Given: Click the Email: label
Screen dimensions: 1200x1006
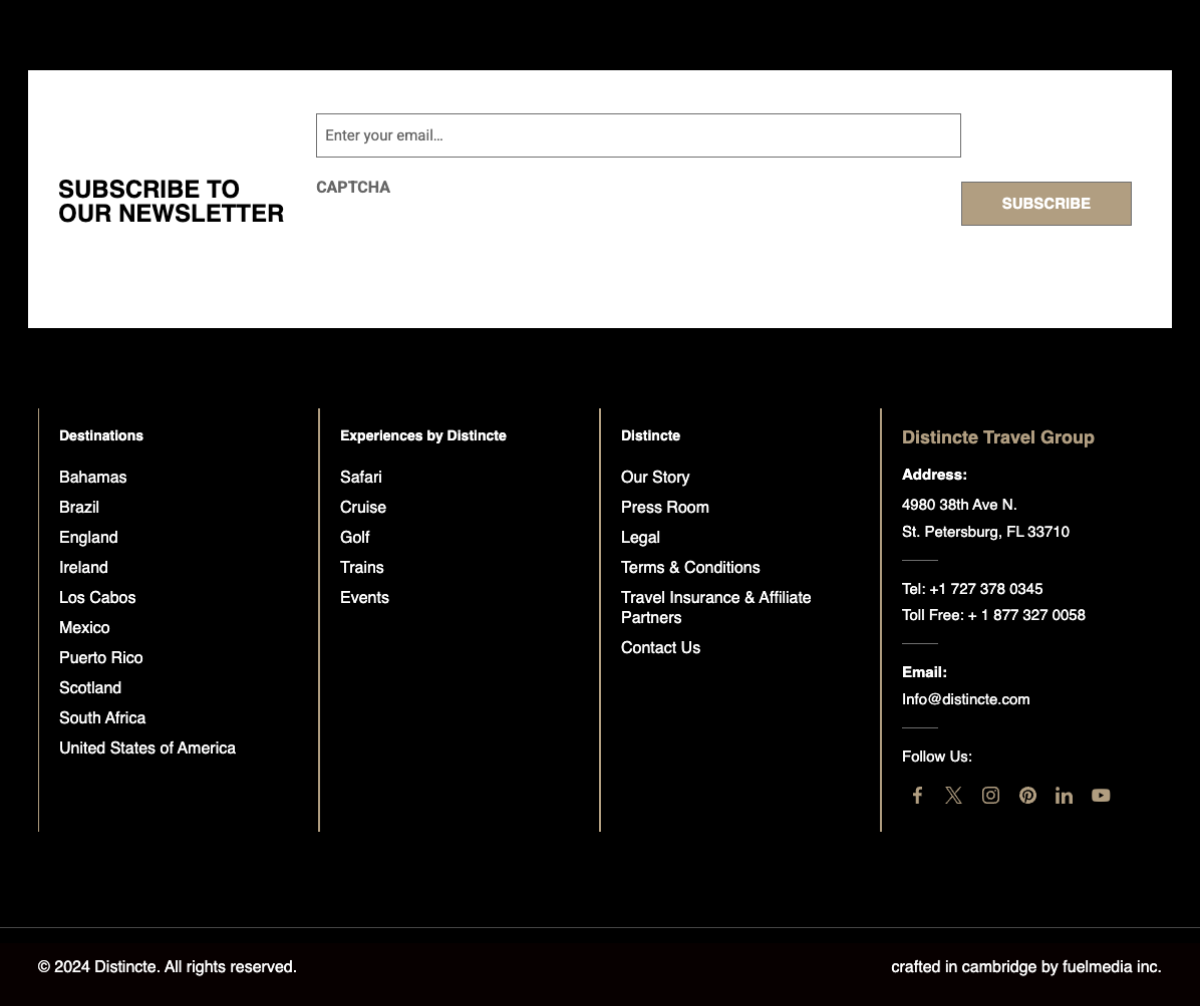Looking at the screenshot, I should click(x=924, y=672).
